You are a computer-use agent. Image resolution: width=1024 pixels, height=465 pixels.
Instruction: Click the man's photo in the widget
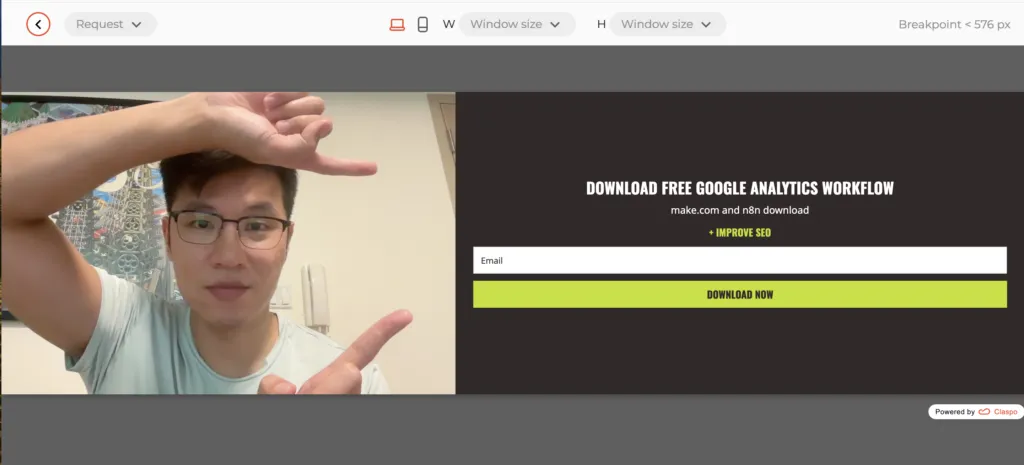(x=228, y=243)
